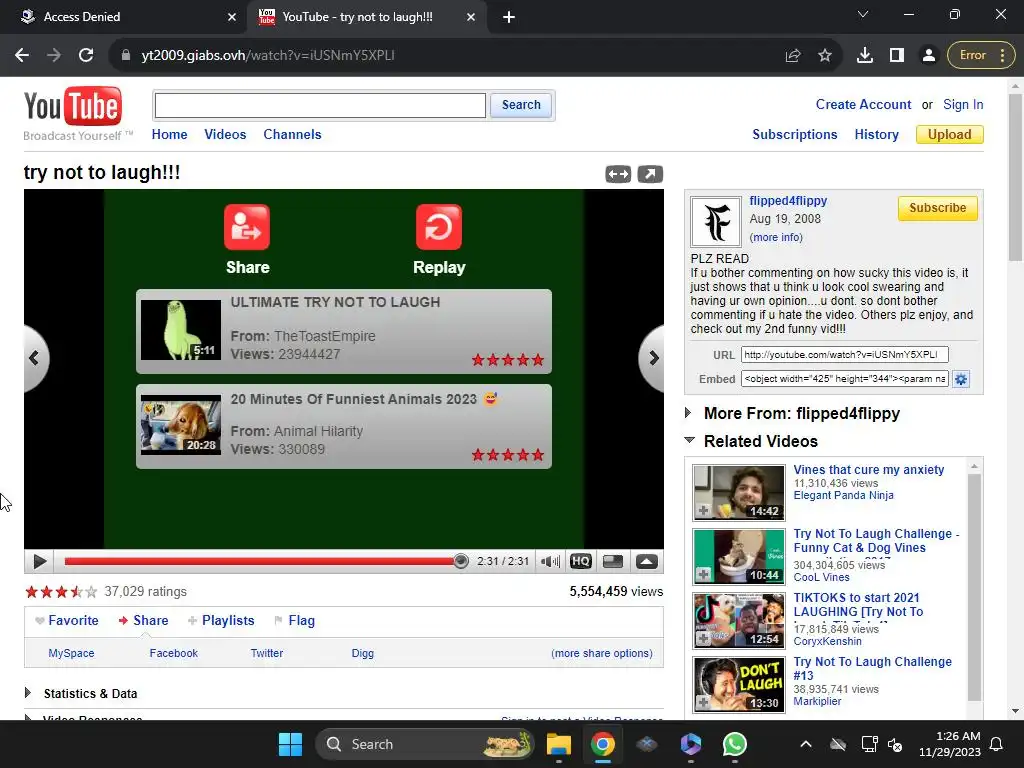Open Windows Start menu

coord(290,744)
